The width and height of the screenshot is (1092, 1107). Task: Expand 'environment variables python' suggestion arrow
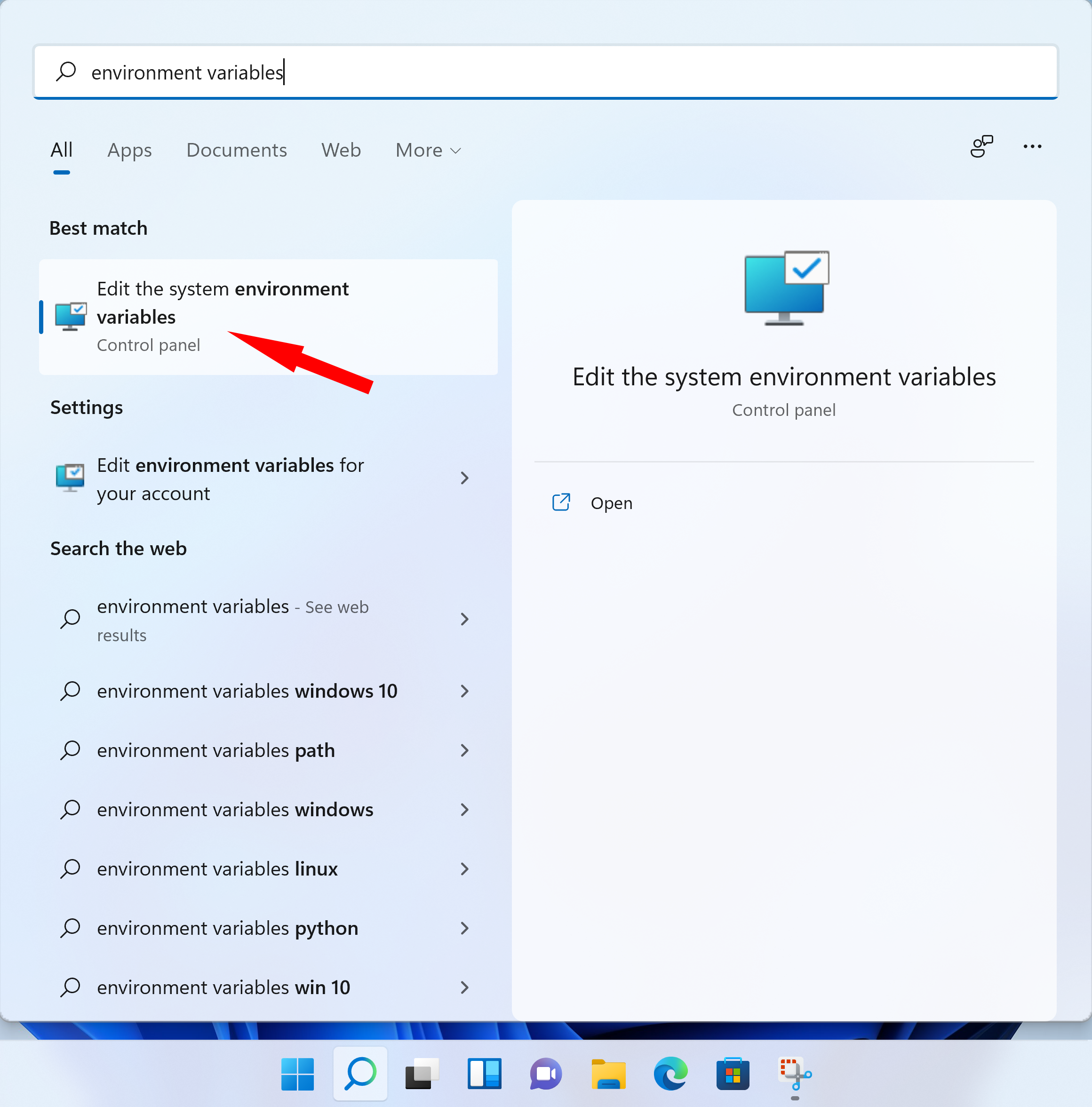[x=465, y=928]
